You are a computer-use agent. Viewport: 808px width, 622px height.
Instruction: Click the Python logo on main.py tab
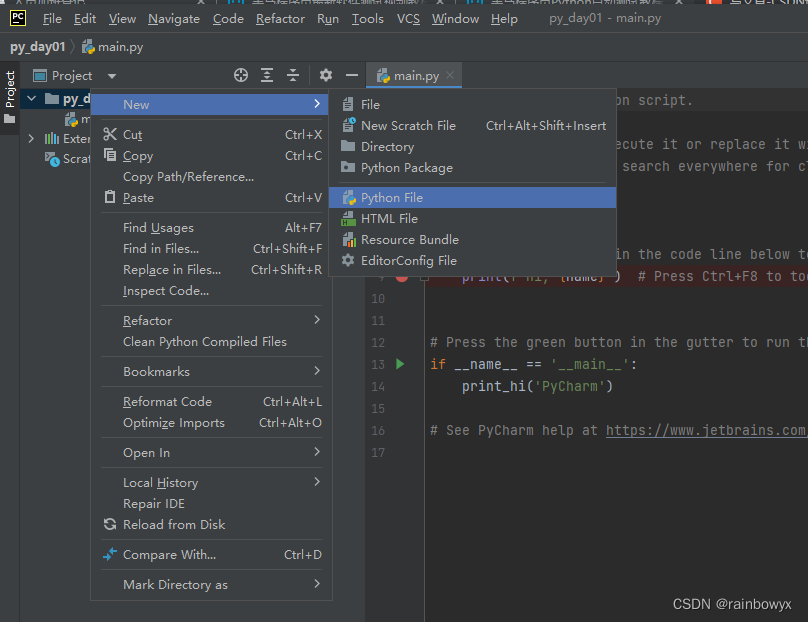click(383, 75)
